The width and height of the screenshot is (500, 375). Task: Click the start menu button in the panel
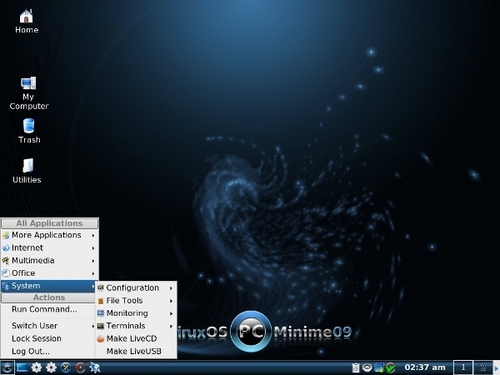(7, 368)
